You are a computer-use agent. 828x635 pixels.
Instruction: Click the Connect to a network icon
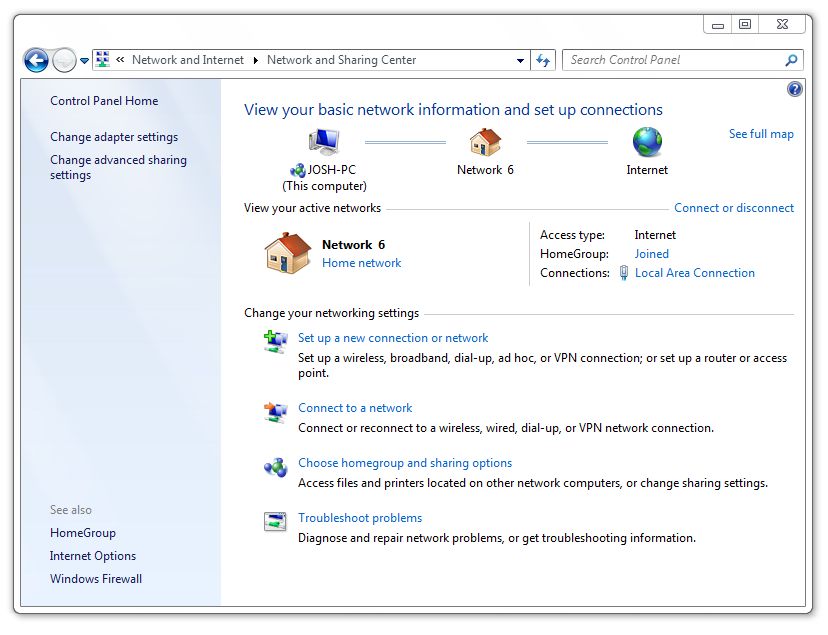click(276, 412)
